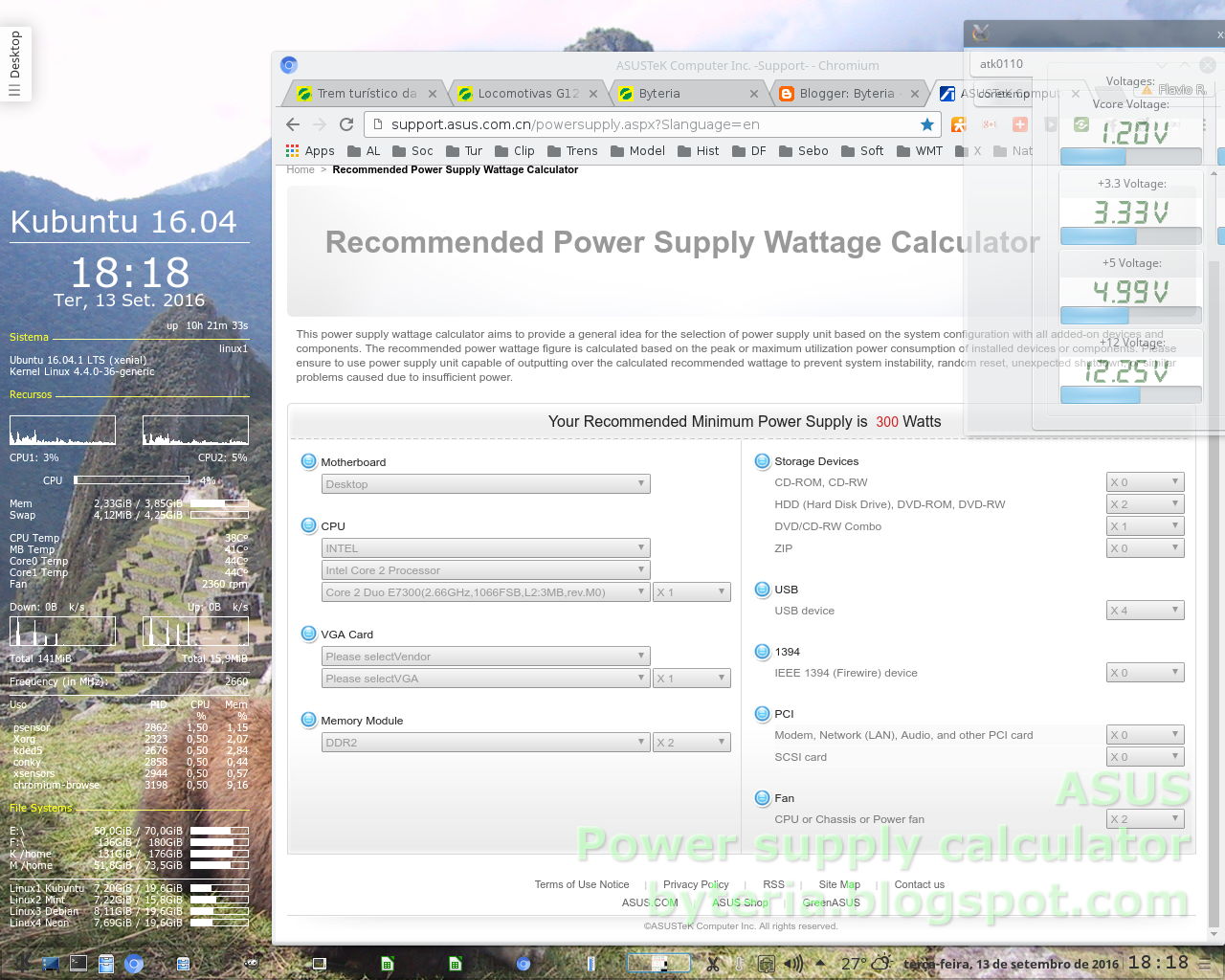The height and width of the screenshot is (980, 1225).
Task: Open the Core 2 Duo E7300 model dropdown
Action: point(486,592)
